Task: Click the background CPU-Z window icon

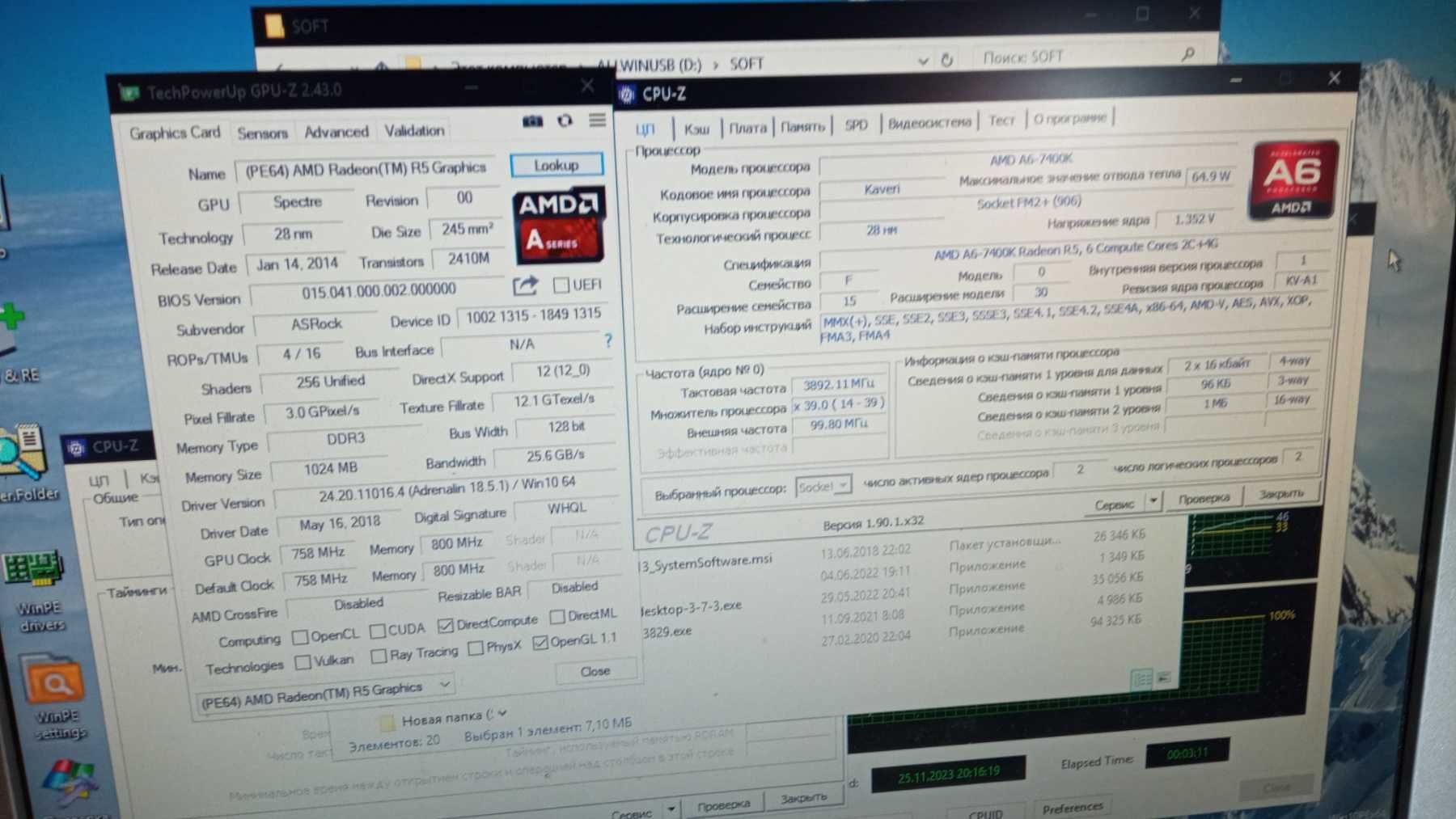Action: pos(76,447)
